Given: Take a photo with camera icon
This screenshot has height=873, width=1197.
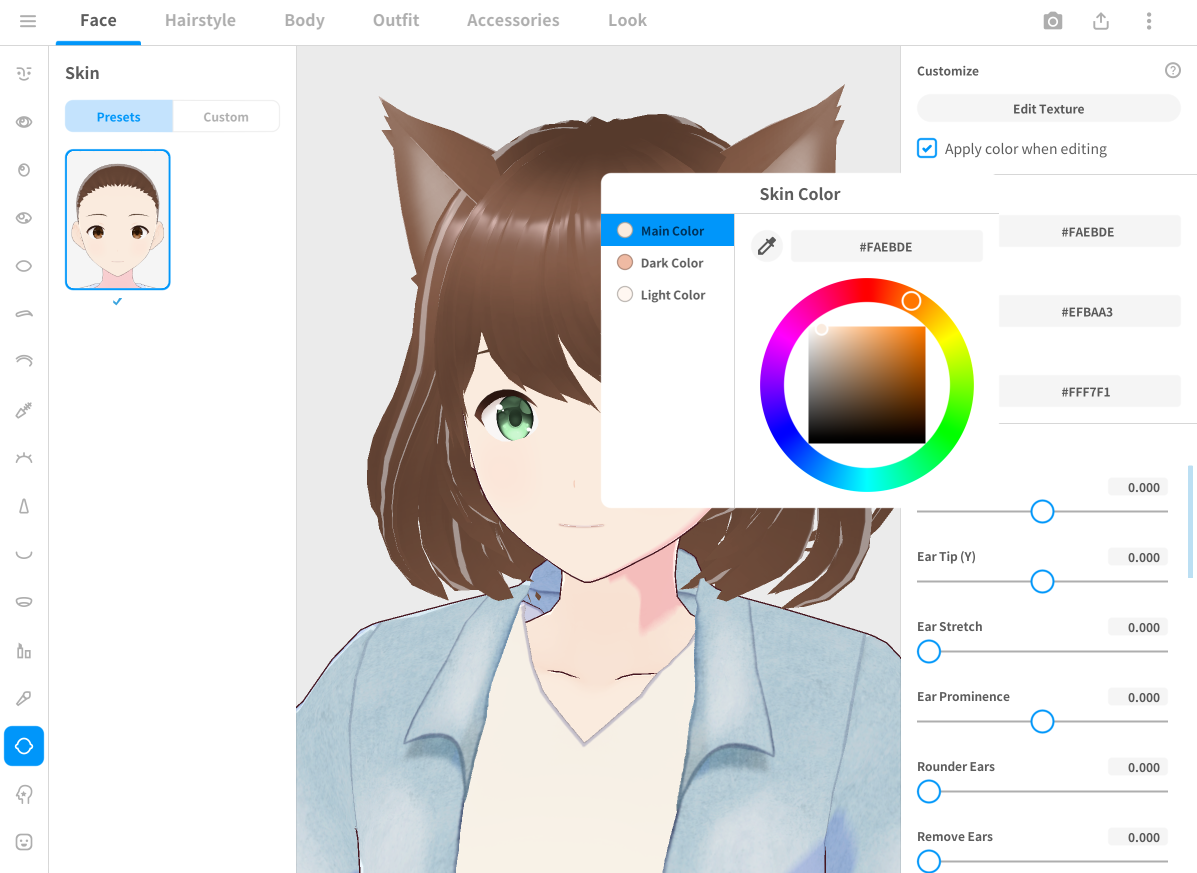Looking at the screenshot, I should click(x=1052, y=21).
